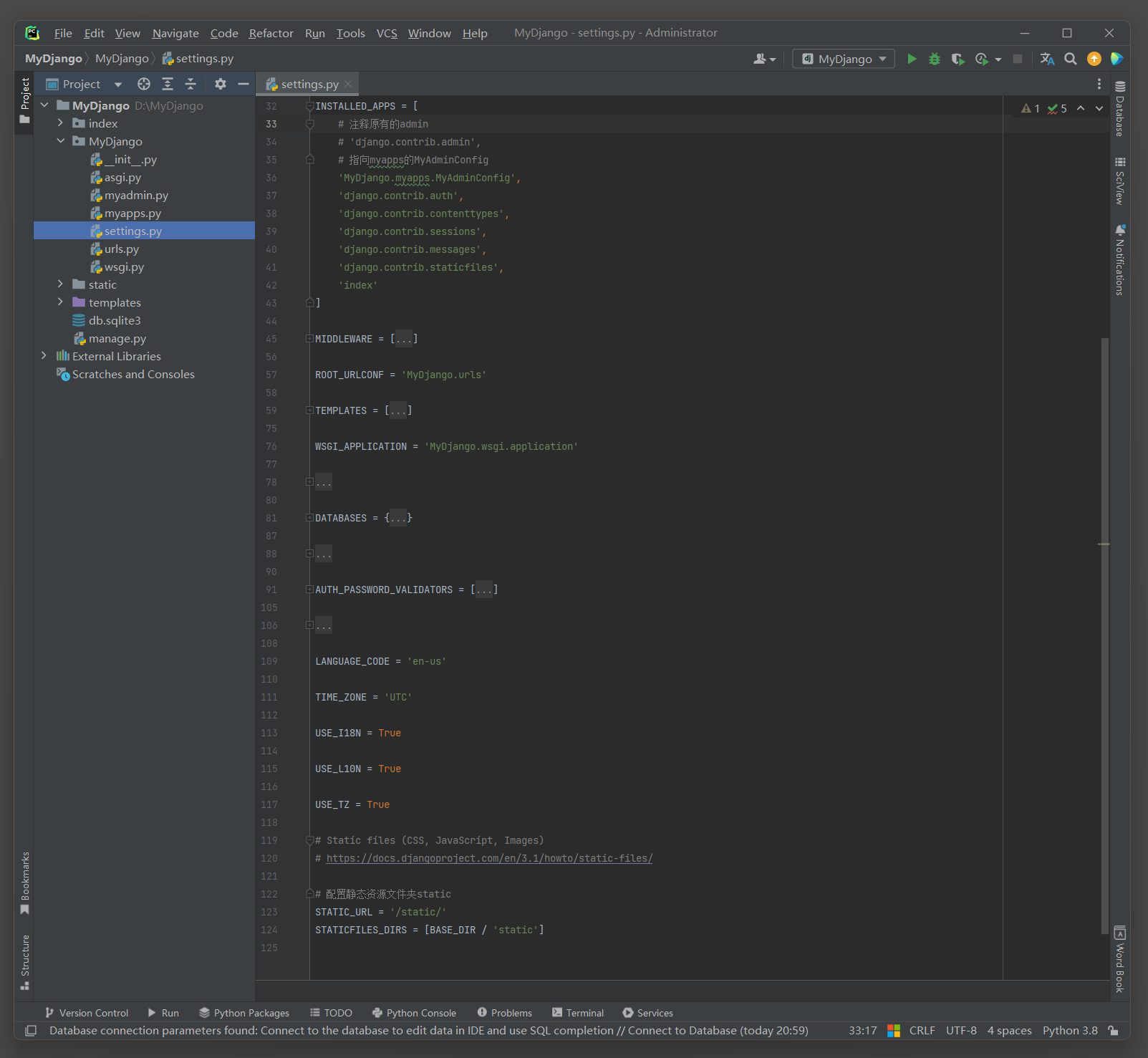Select db.sqlite3 in project tree
Image resolution: width=1148 pixels, height=1058 pixels.
pos(115,320)
